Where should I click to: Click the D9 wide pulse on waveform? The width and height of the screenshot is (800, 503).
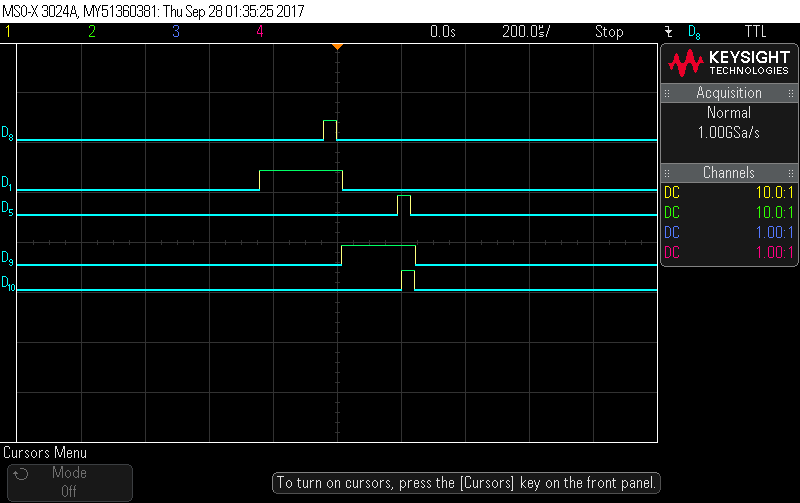click(379, 255)
